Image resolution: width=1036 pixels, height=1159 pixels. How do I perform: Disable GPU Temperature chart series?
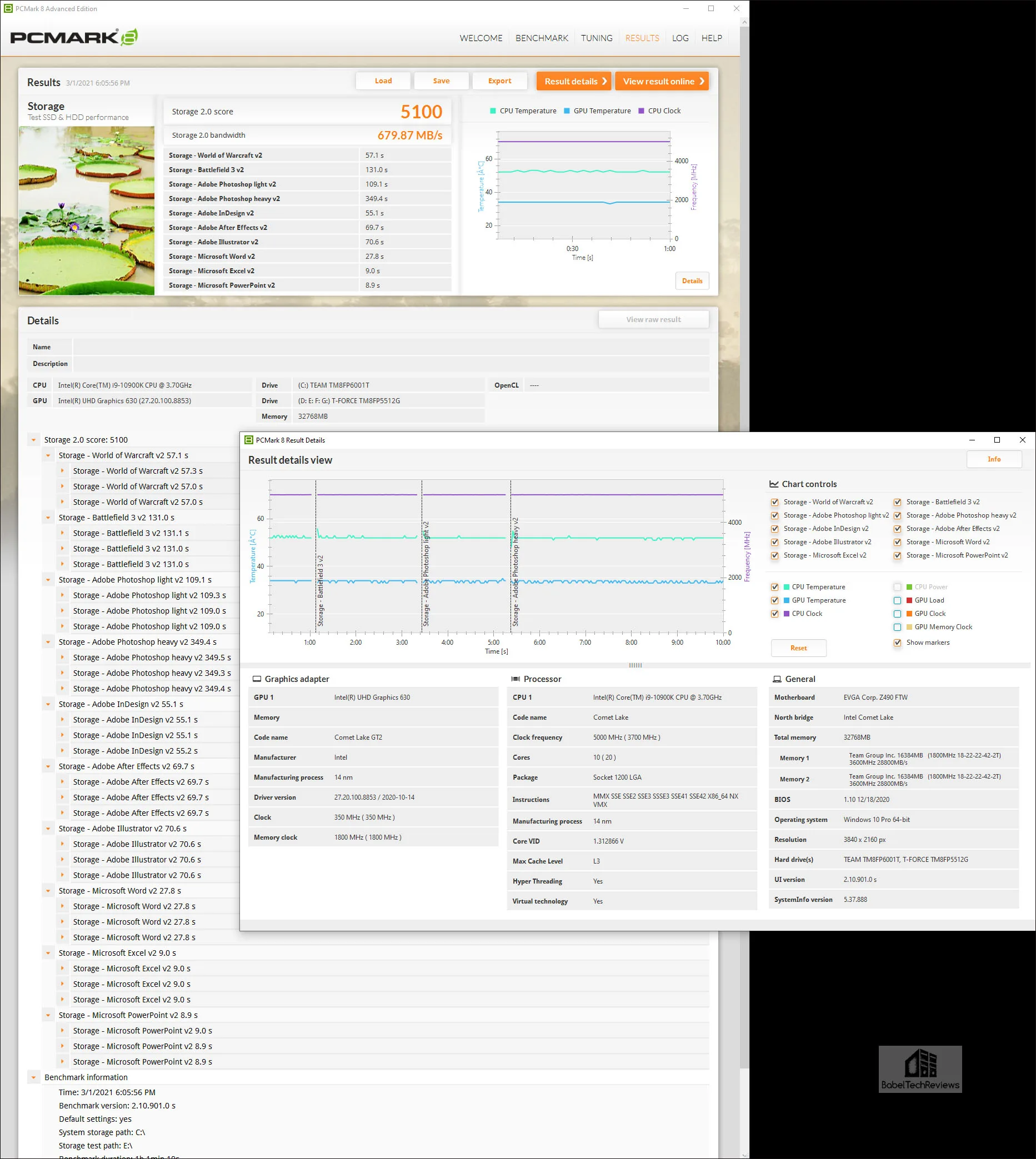[x=774, y=600]
